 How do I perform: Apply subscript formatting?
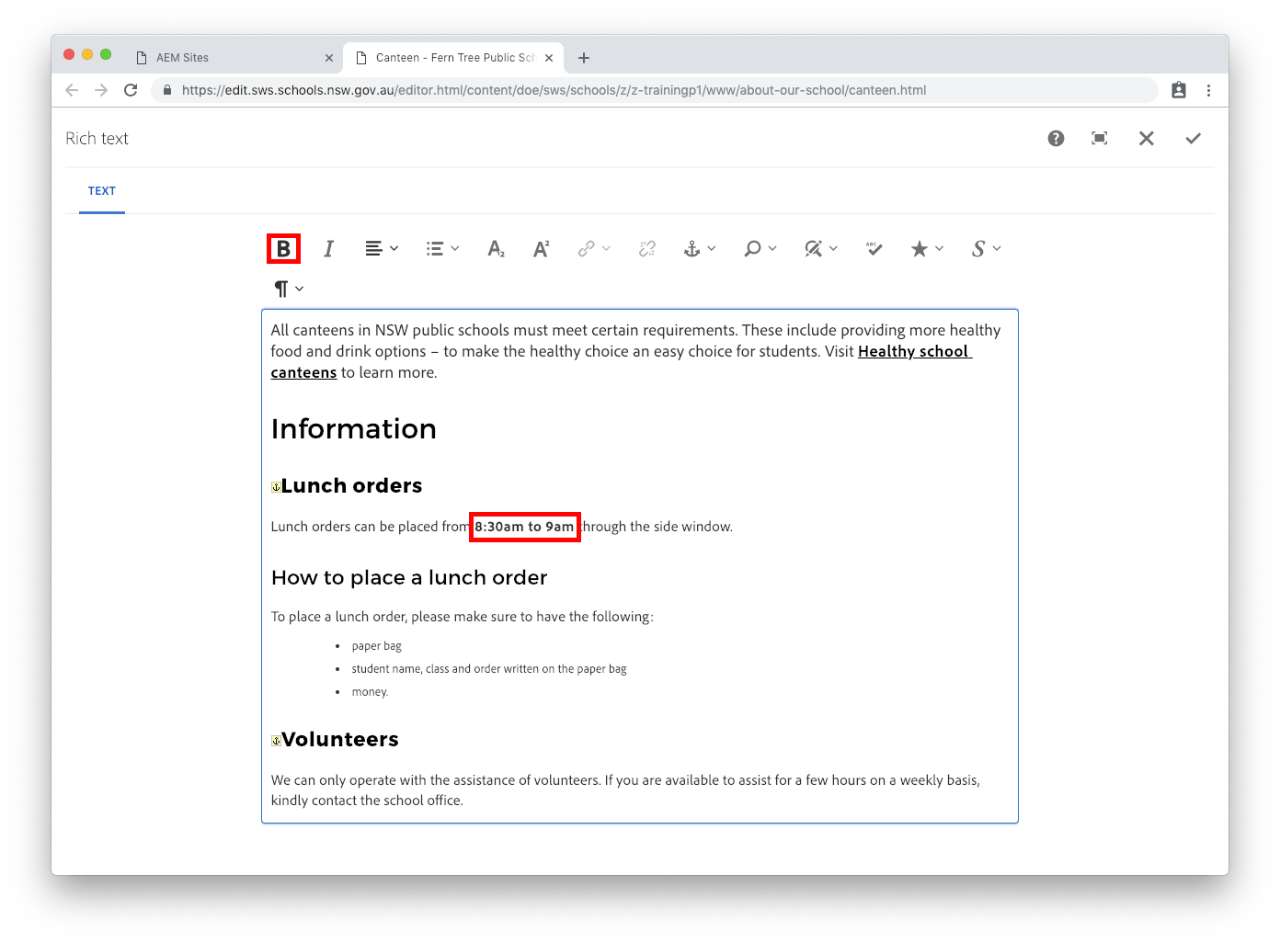pos(496,249)
